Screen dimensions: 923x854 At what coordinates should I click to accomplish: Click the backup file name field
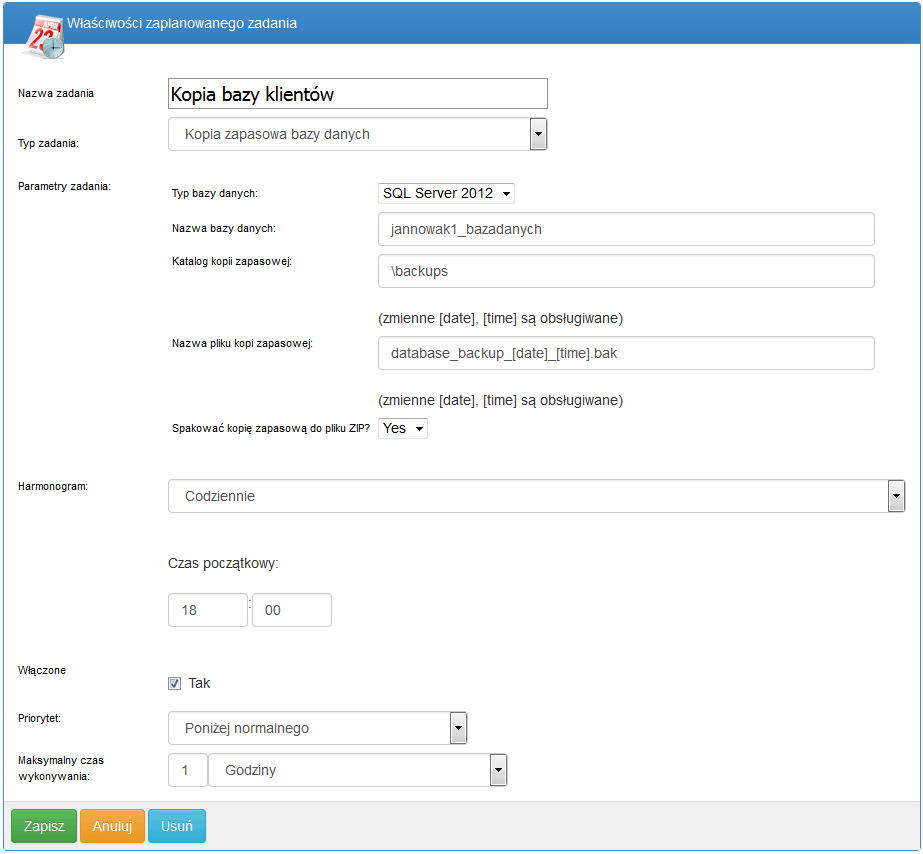[x=626, y=353]
